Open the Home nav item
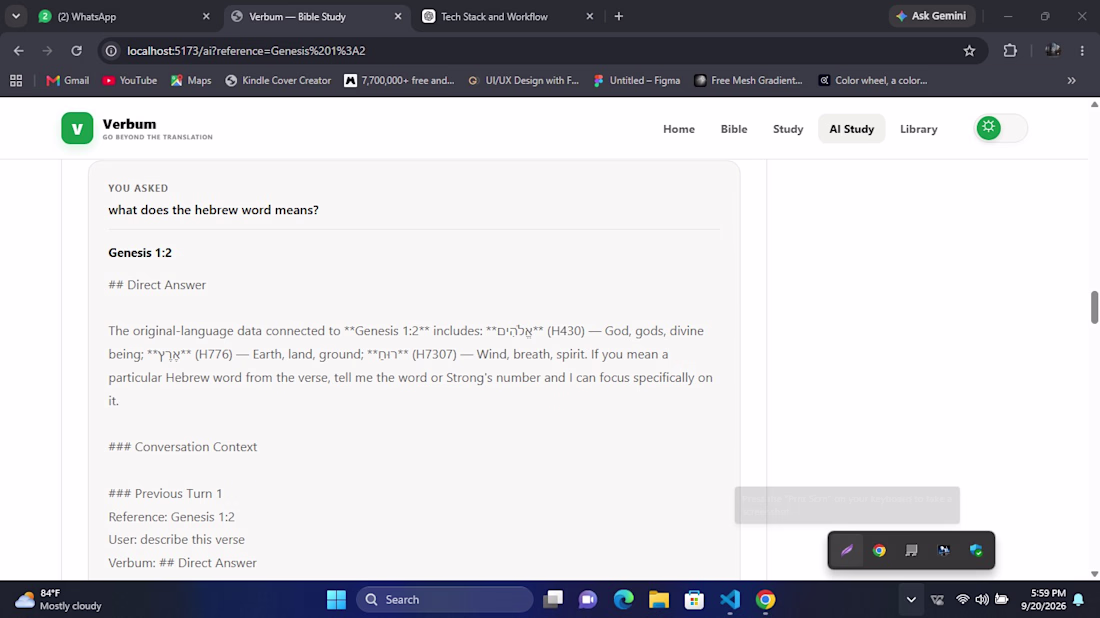This screenshot has width=1100, height=618. 678,129
